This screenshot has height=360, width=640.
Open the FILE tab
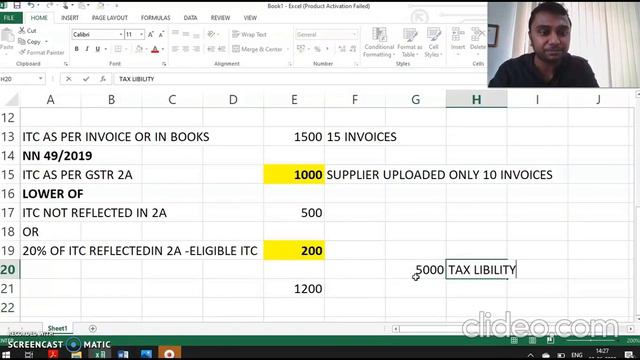[10, 18]
